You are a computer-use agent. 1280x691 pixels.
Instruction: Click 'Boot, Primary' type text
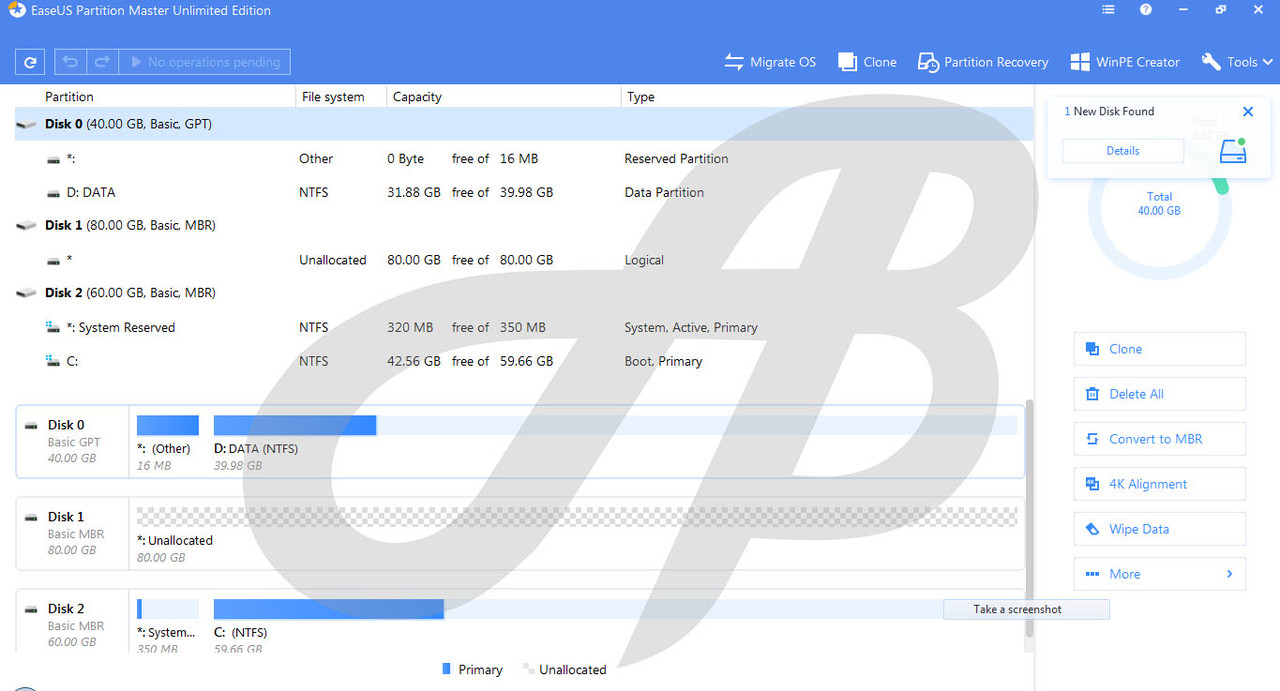point(663,361)
